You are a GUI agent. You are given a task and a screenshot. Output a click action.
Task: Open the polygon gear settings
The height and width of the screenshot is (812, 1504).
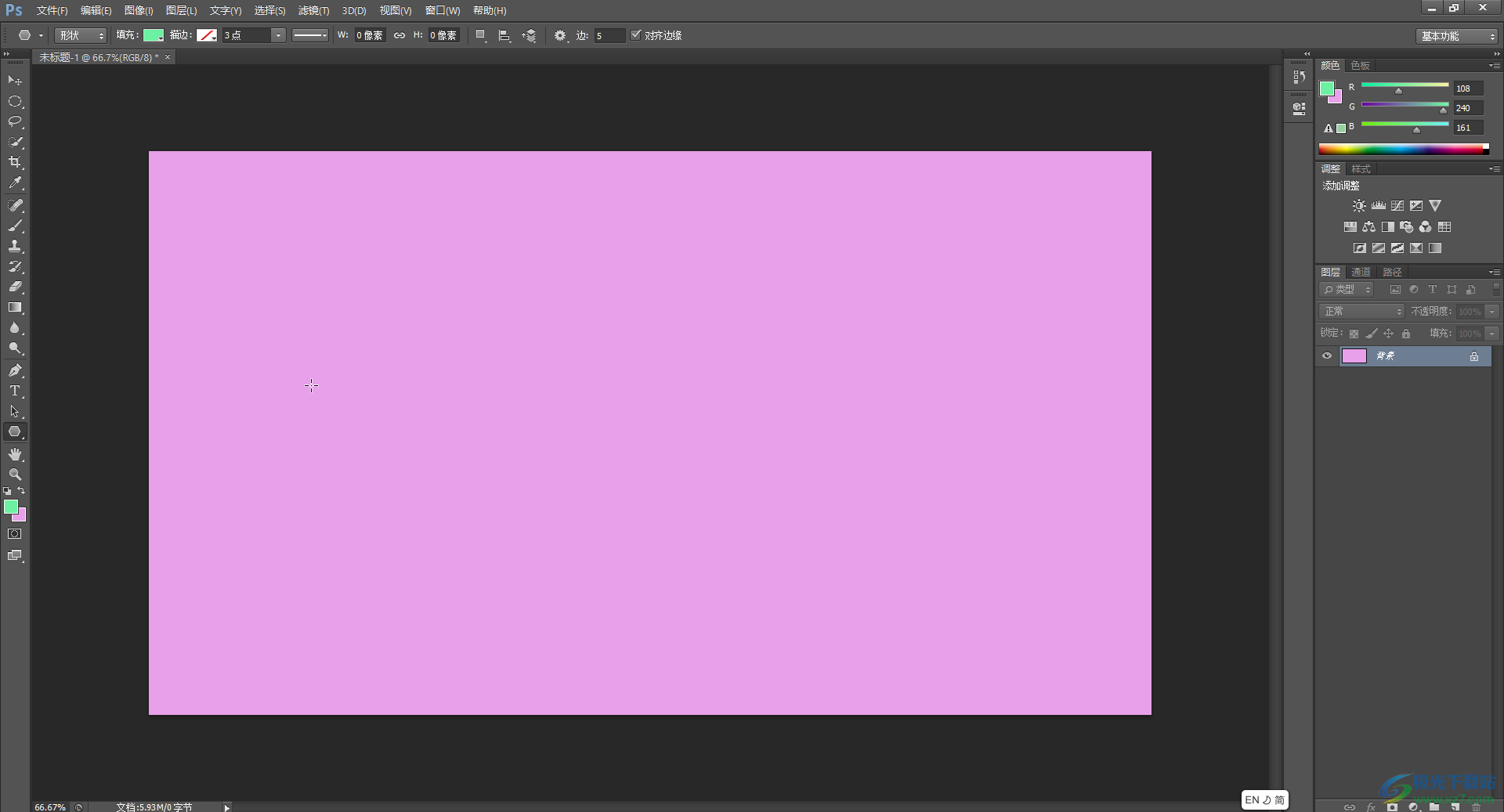[x=560, y=35]
